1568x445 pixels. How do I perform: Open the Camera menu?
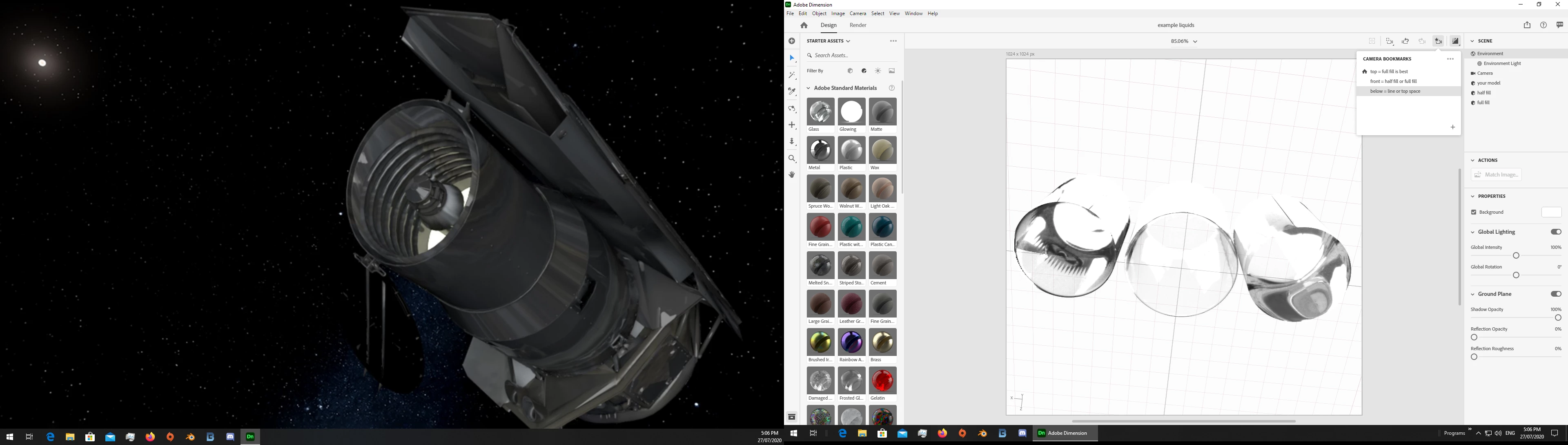[x=857, y=13]
